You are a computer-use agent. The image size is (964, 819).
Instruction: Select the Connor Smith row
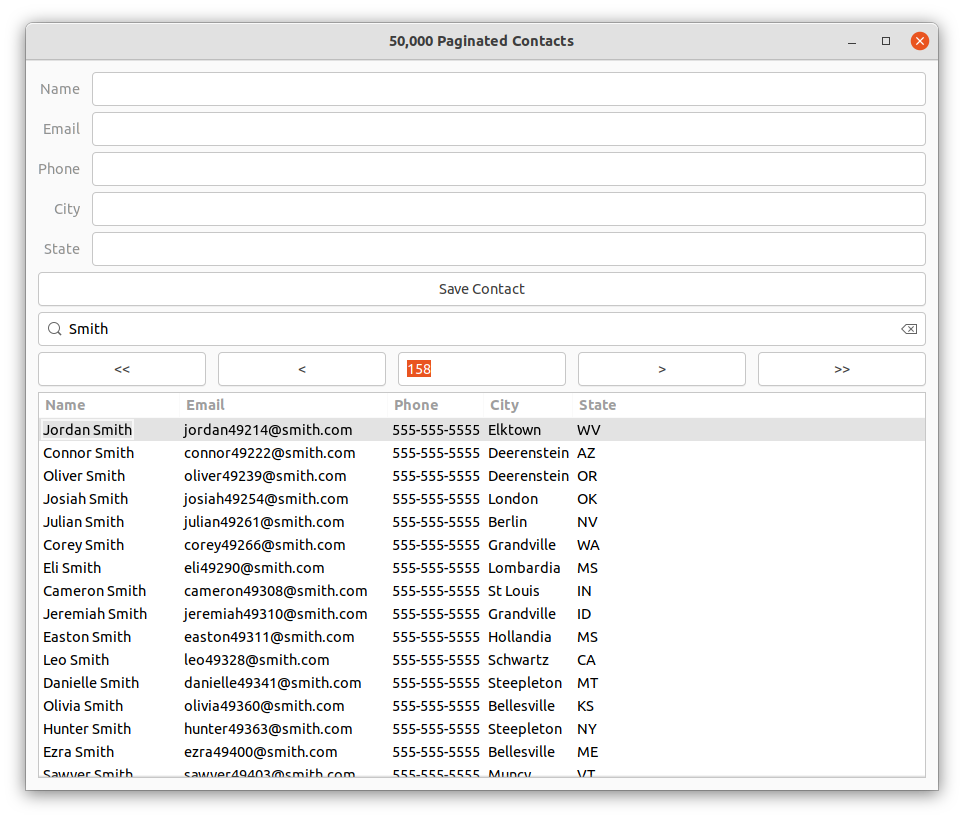(x=482, y=453)
